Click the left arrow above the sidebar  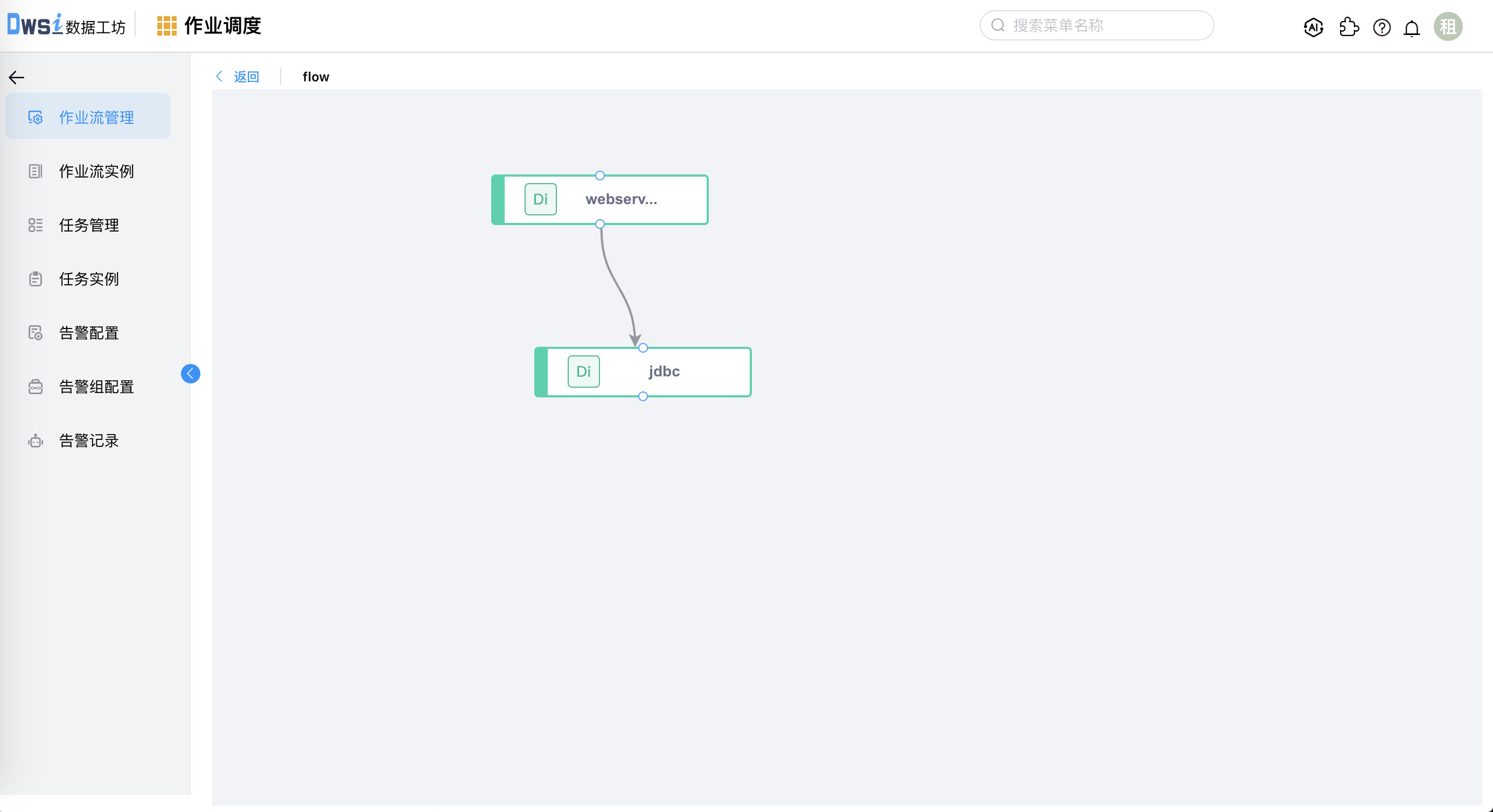pyautogui.click(x=16, y=77)
